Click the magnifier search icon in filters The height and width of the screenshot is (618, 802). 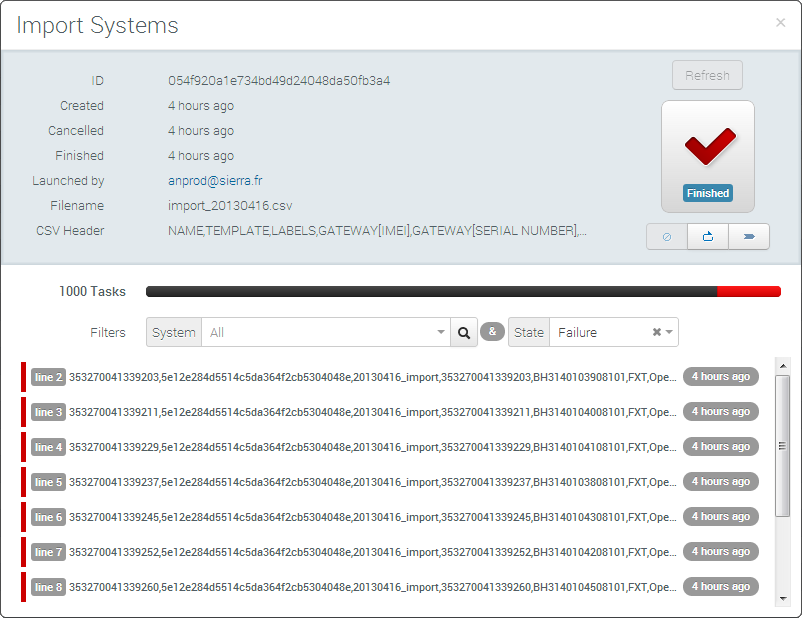click(463, 332)
